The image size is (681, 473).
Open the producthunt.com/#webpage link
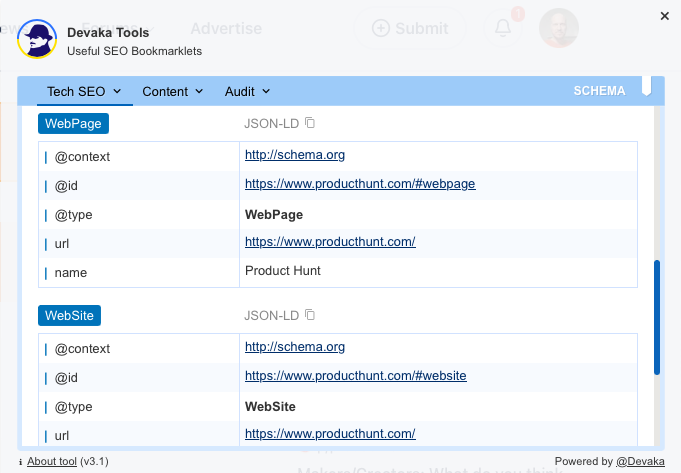click(360, 184)
